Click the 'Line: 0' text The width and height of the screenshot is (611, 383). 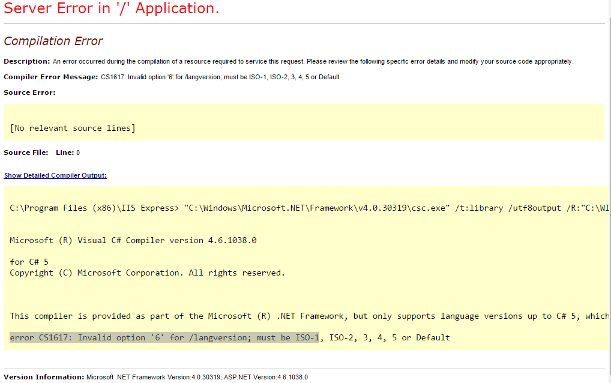point(68,152)
